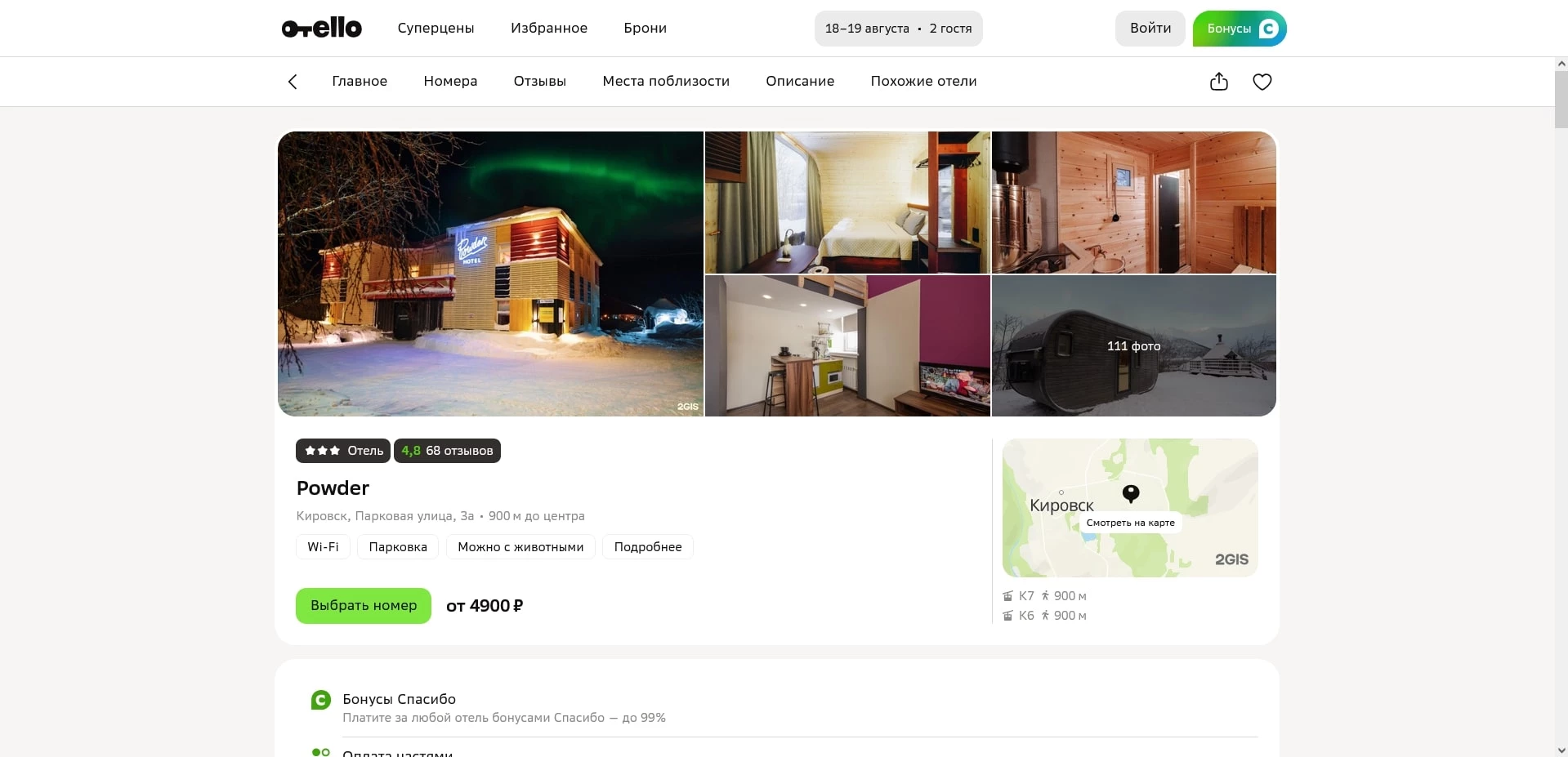Go to Места поблизости section
The width and height of the screenshot is (1568, 757).
pos(665,82)
